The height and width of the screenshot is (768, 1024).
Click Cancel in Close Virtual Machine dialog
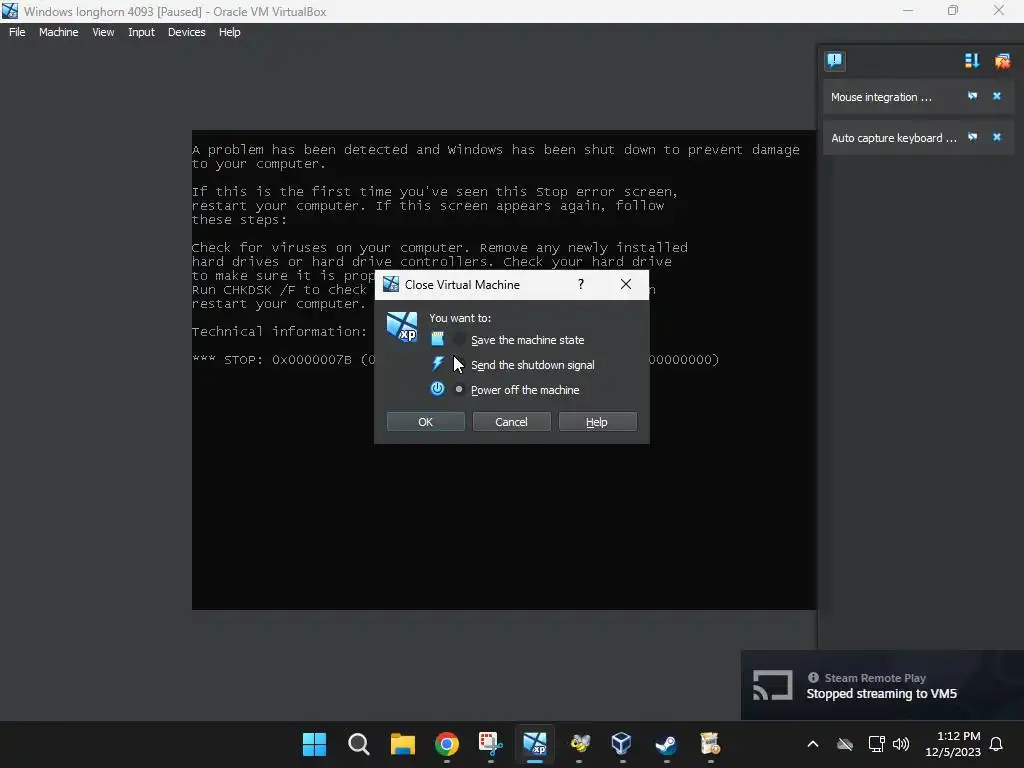pos(511,422)
